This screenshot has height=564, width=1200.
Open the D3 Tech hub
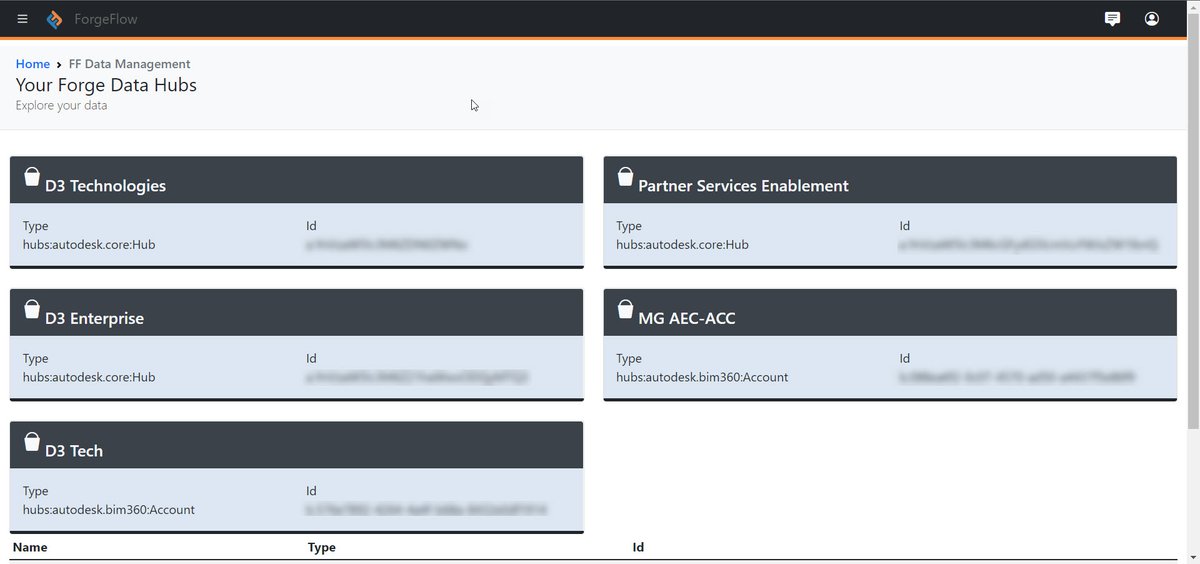pos(74,451)
